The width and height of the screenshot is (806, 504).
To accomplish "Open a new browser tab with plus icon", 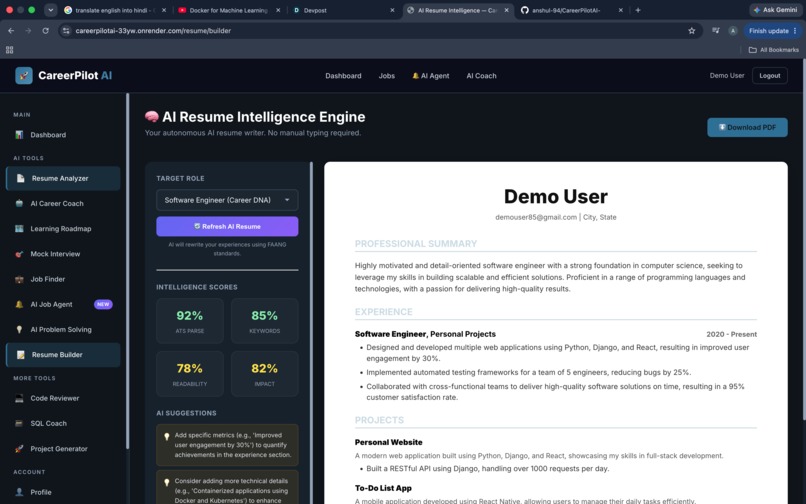I will [638, 10].
